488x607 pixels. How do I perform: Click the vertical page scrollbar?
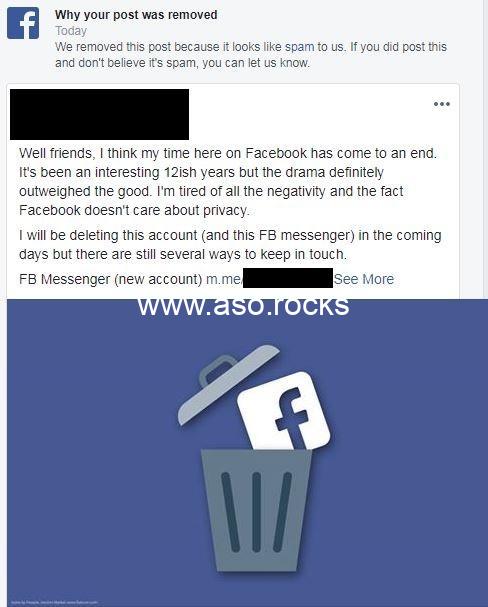485,149
